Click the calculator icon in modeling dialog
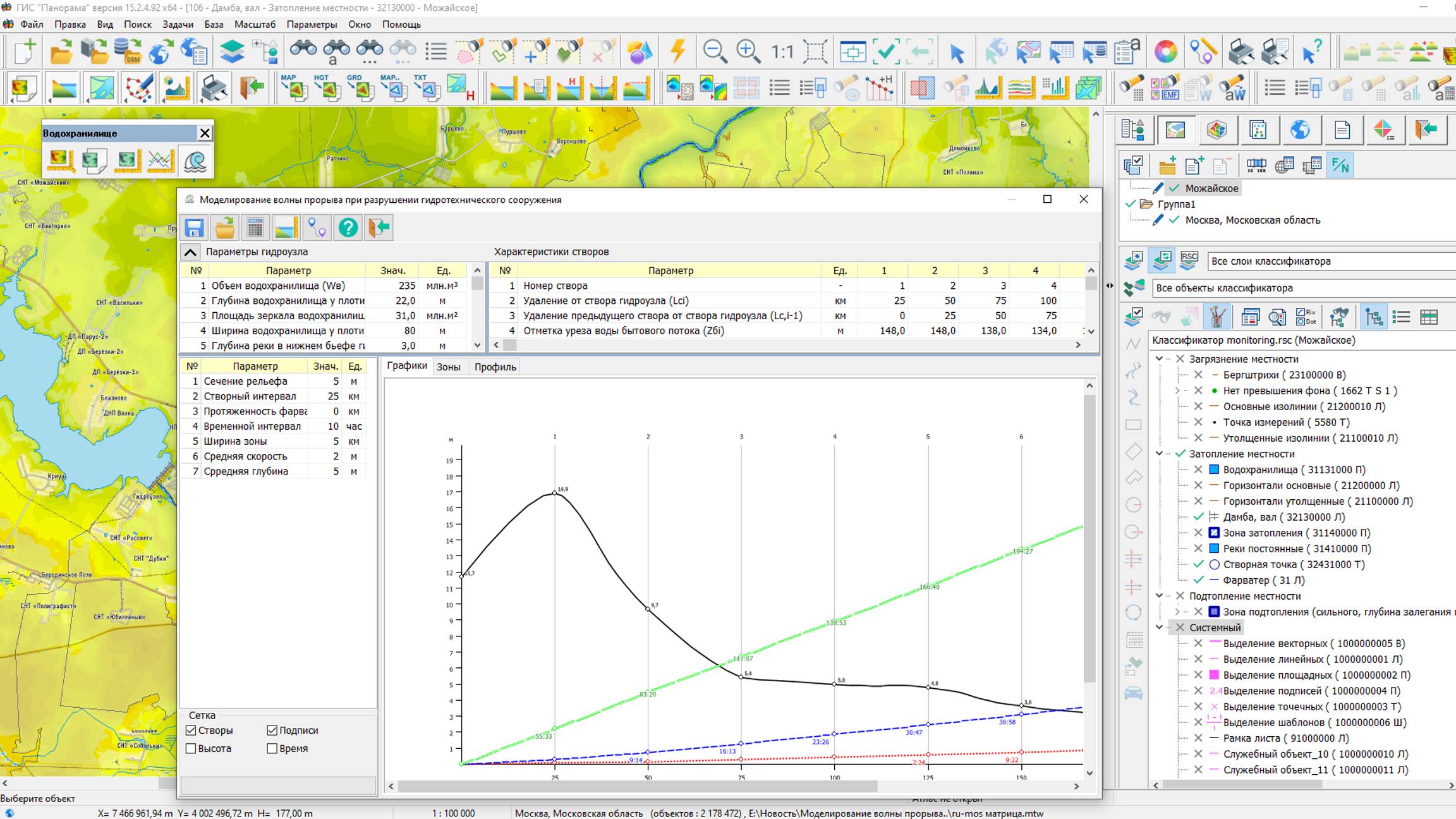Screen dimensions: 1456x819 point(255,227)
